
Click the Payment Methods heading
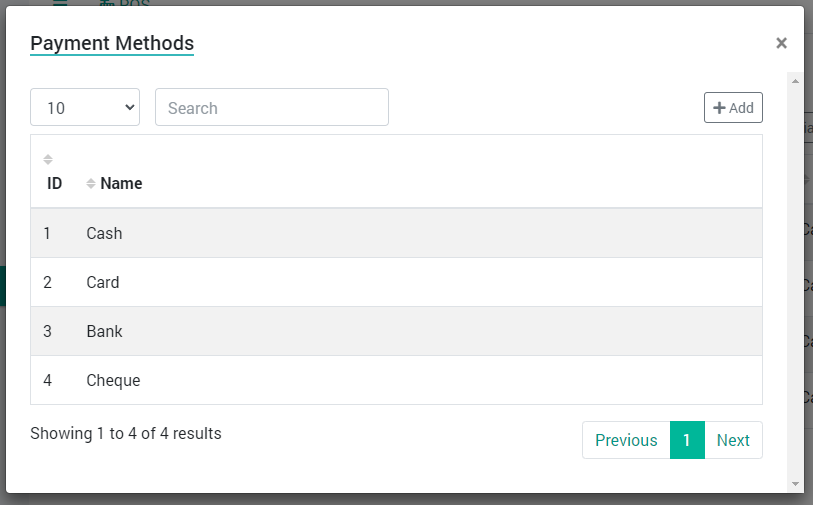tap(112, 44)
